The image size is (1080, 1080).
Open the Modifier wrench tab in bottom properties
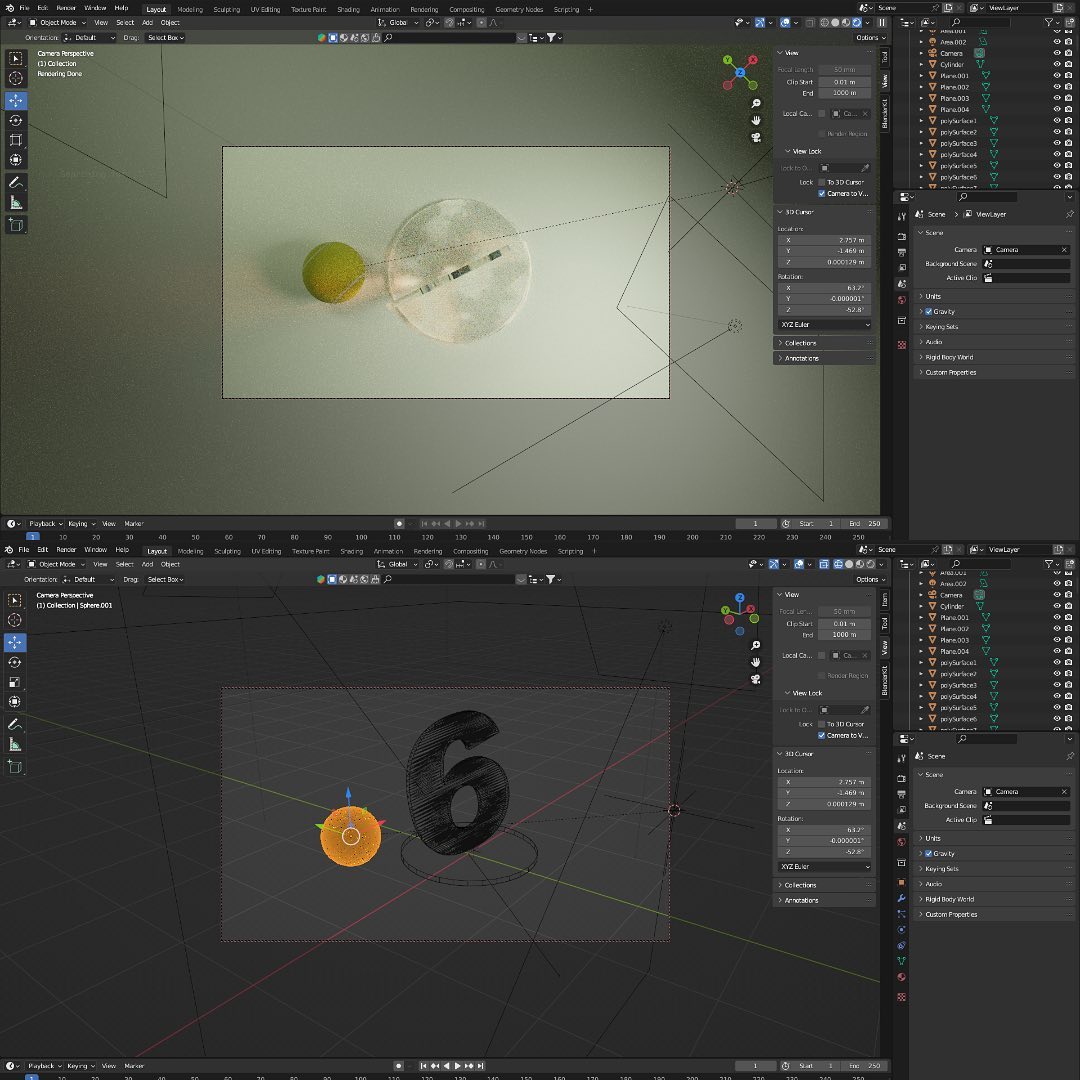coord(902,899)
